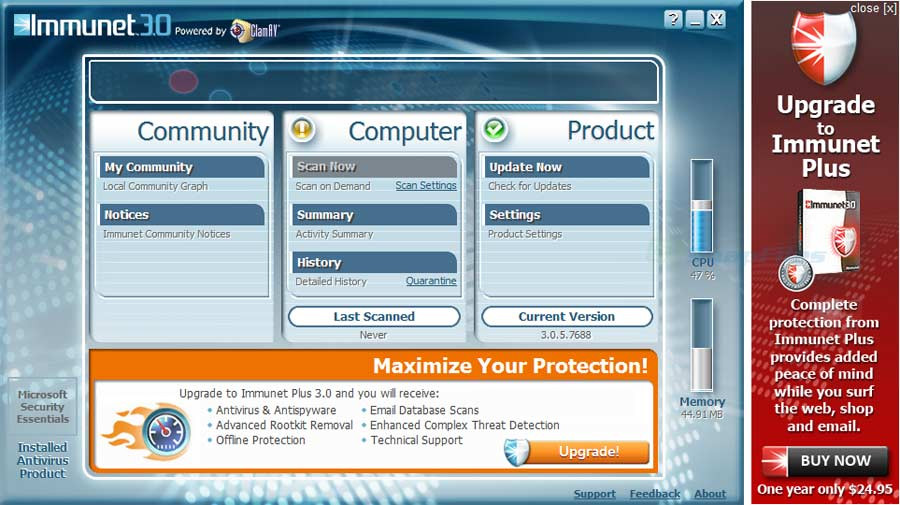Screen dimensions: 900x505
Task: Click the Detailed History text
Action: (331, 282)
